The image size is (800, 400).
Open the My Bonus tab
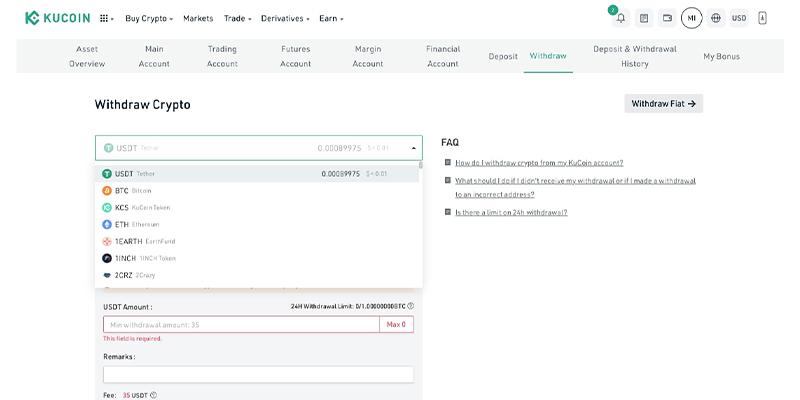721,56
